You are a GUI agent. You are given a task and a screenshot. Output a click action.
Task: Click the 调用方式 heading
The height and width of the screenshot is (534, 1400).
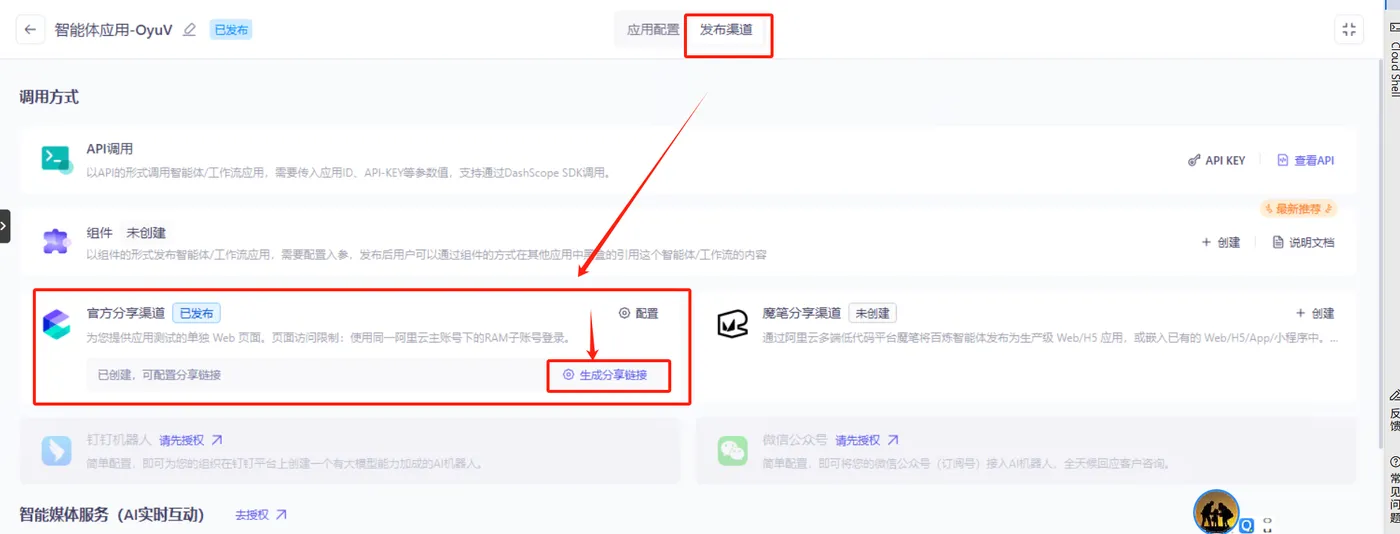(x=49, y=97)
